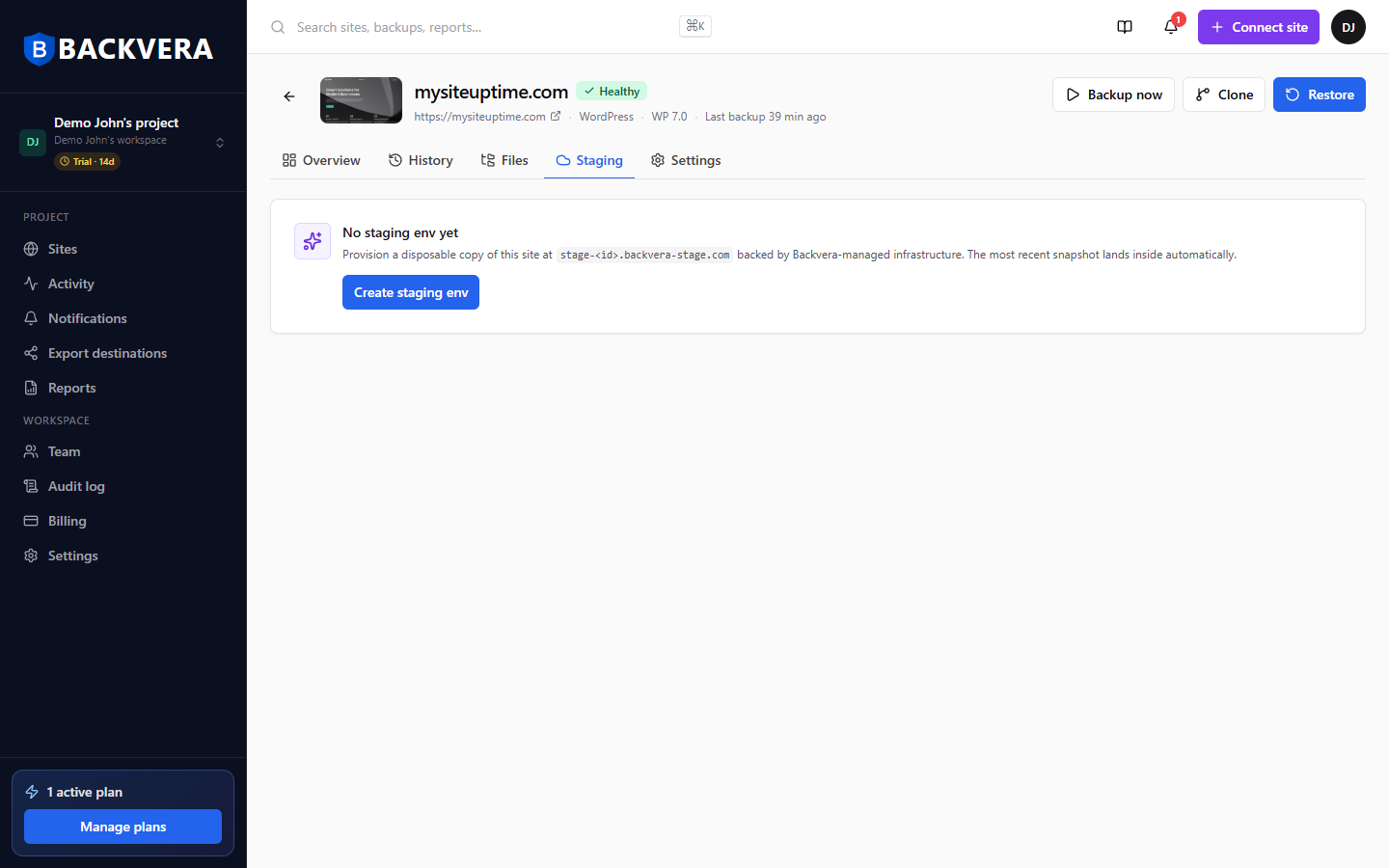Click the sparkle icon in the staging card

(x=313, y=241)
